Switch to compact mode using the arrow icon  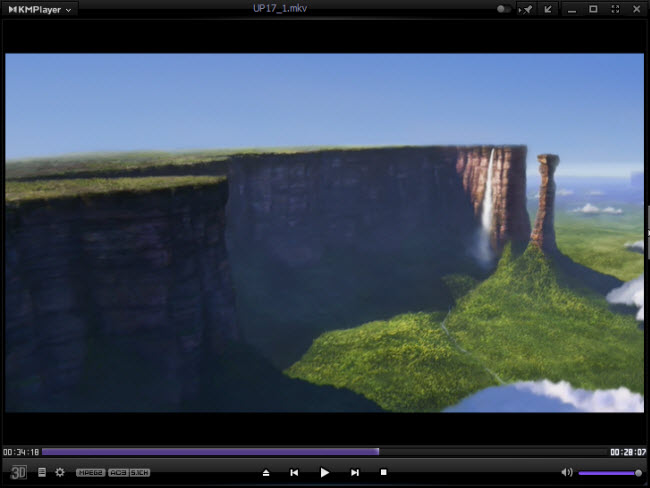[x=548, y=9]
